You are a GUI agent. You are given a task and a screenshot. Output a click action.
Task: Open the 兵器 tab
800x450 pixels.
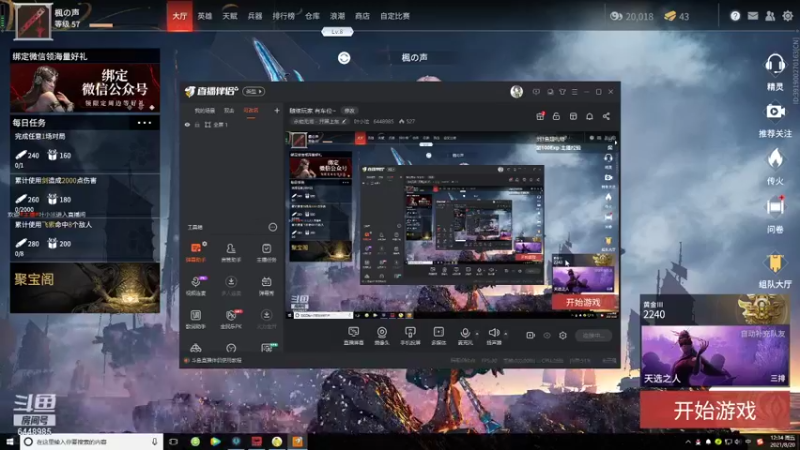pyautogui.click(x=255, y=16)
